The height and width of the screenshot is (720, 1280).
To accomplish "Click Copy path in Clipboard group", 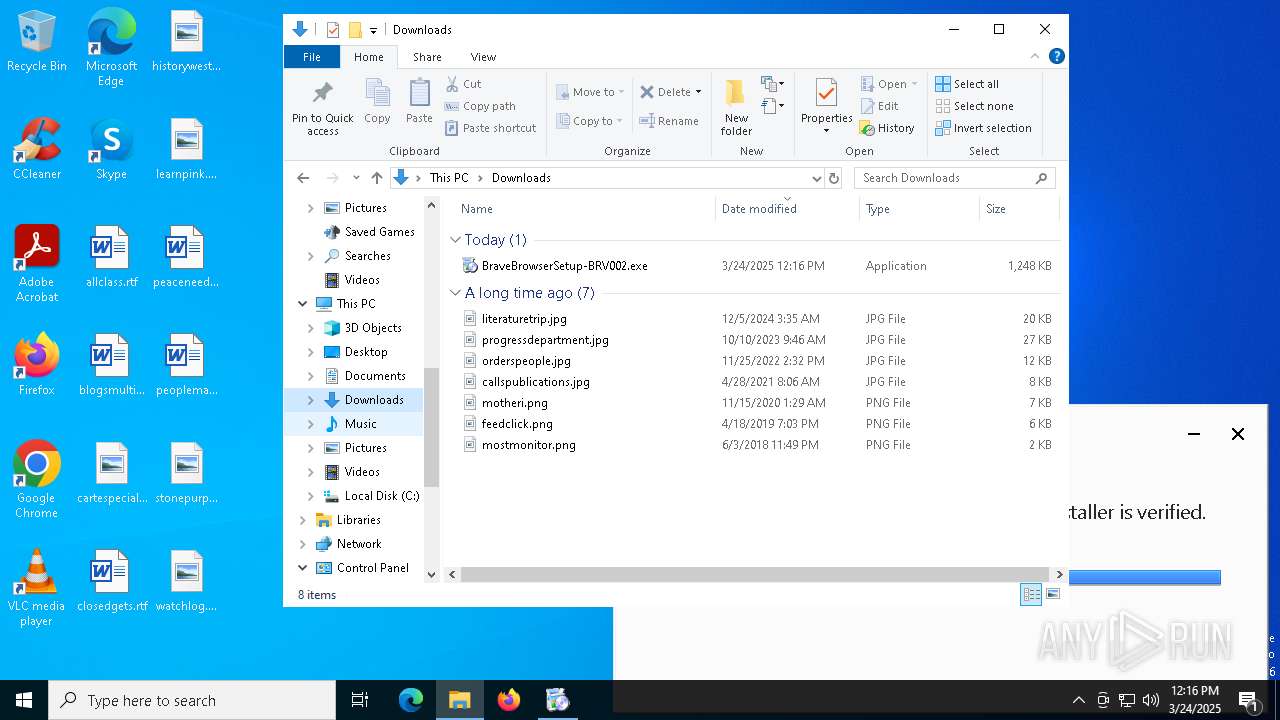I will tap(480, 106).
